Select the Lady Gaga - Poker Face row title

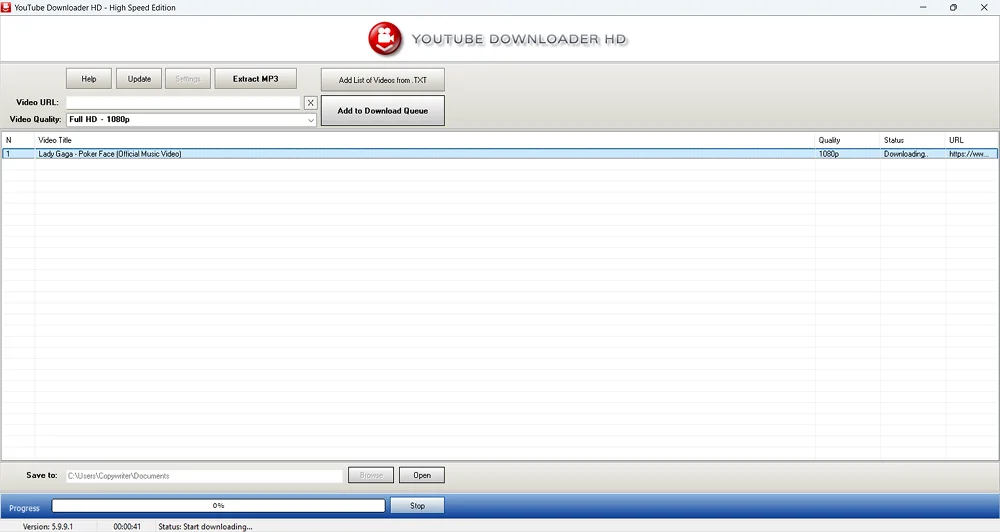[x=110, y=154]
